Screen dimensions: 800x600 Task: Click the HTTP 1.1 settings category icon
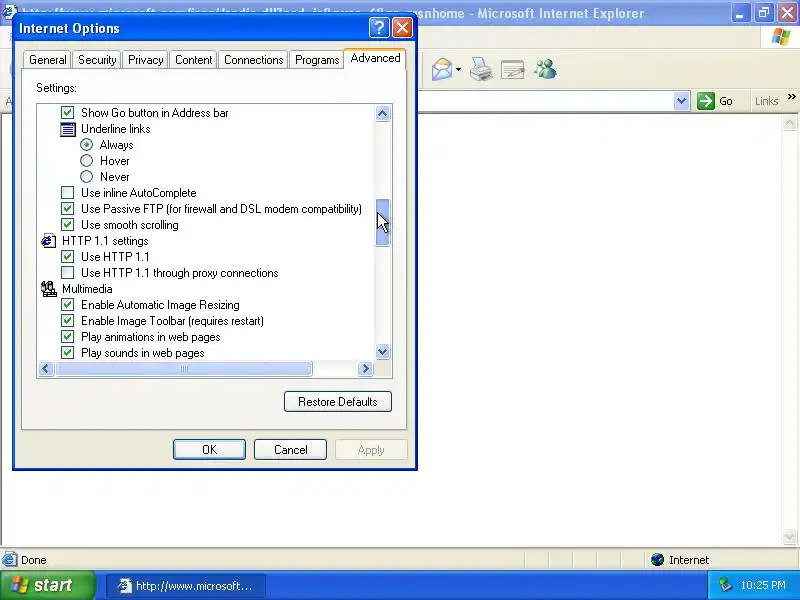click(48, 241)
